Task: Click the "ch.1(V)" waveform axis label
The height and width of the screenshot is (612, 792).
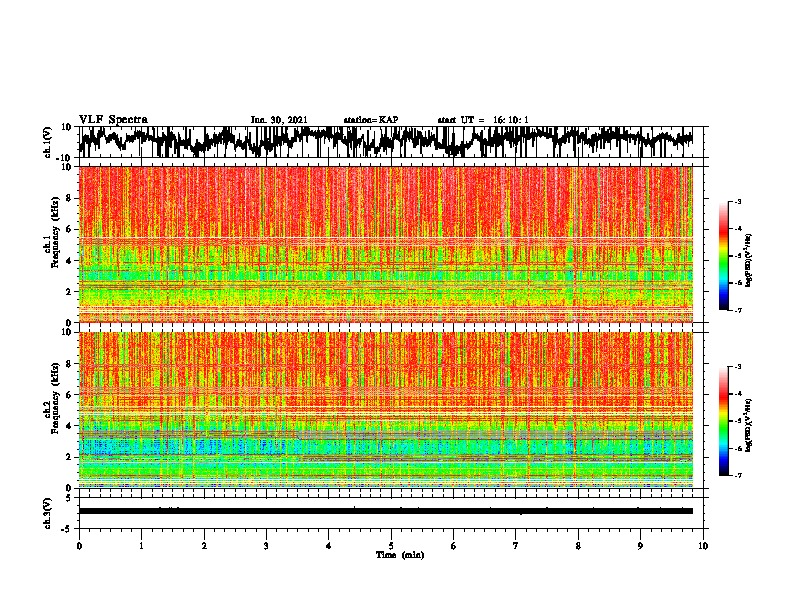Action: click(48, 142)
